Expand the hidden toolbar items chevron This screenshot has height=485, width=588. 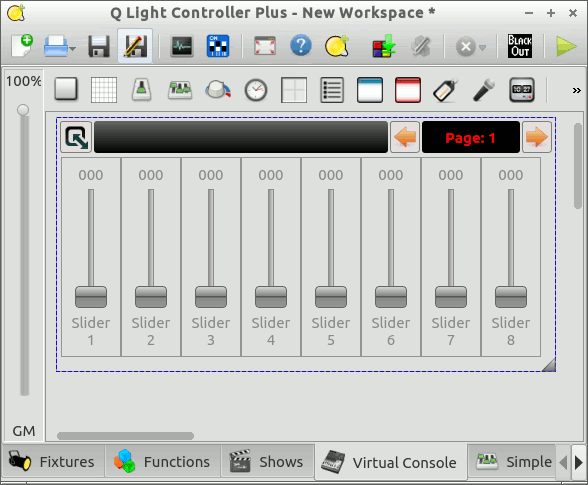click(576, 90)
